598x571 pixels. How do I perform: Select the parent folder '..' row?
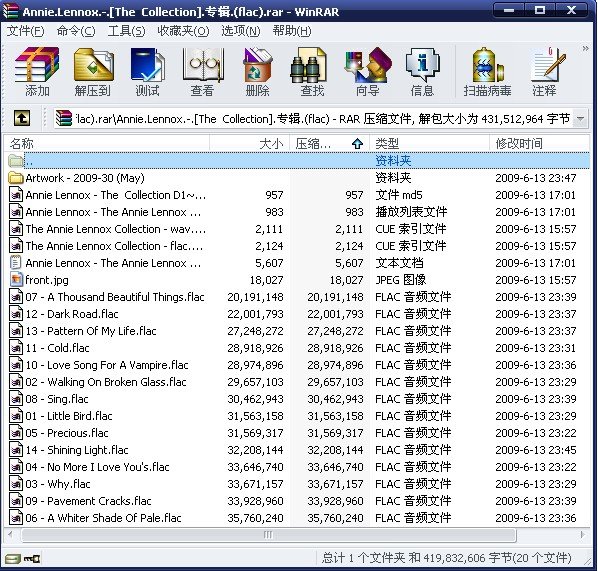click(298, 161)
